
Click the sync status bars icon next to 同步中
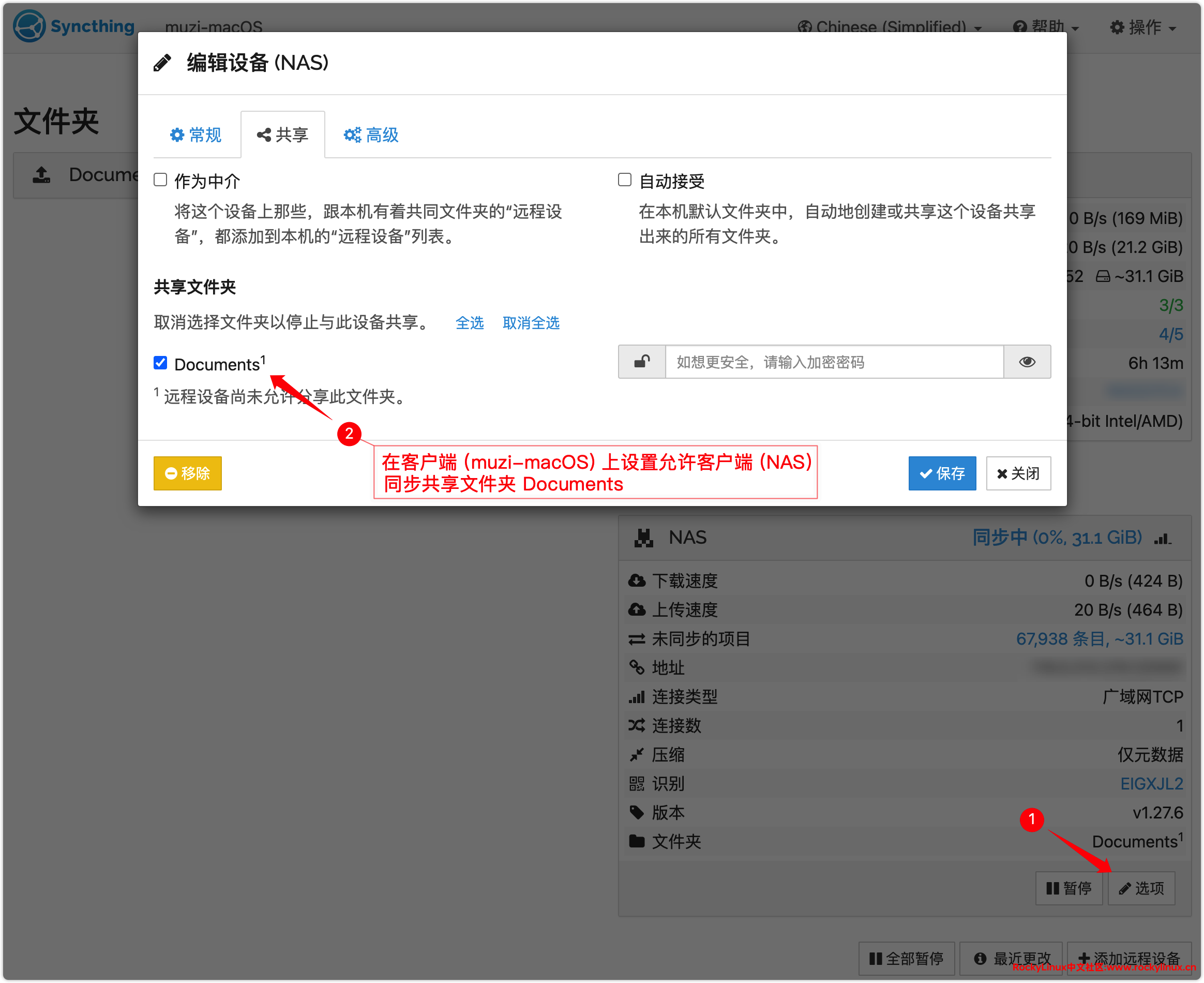pyautogui.click(x=1162, y=538)
